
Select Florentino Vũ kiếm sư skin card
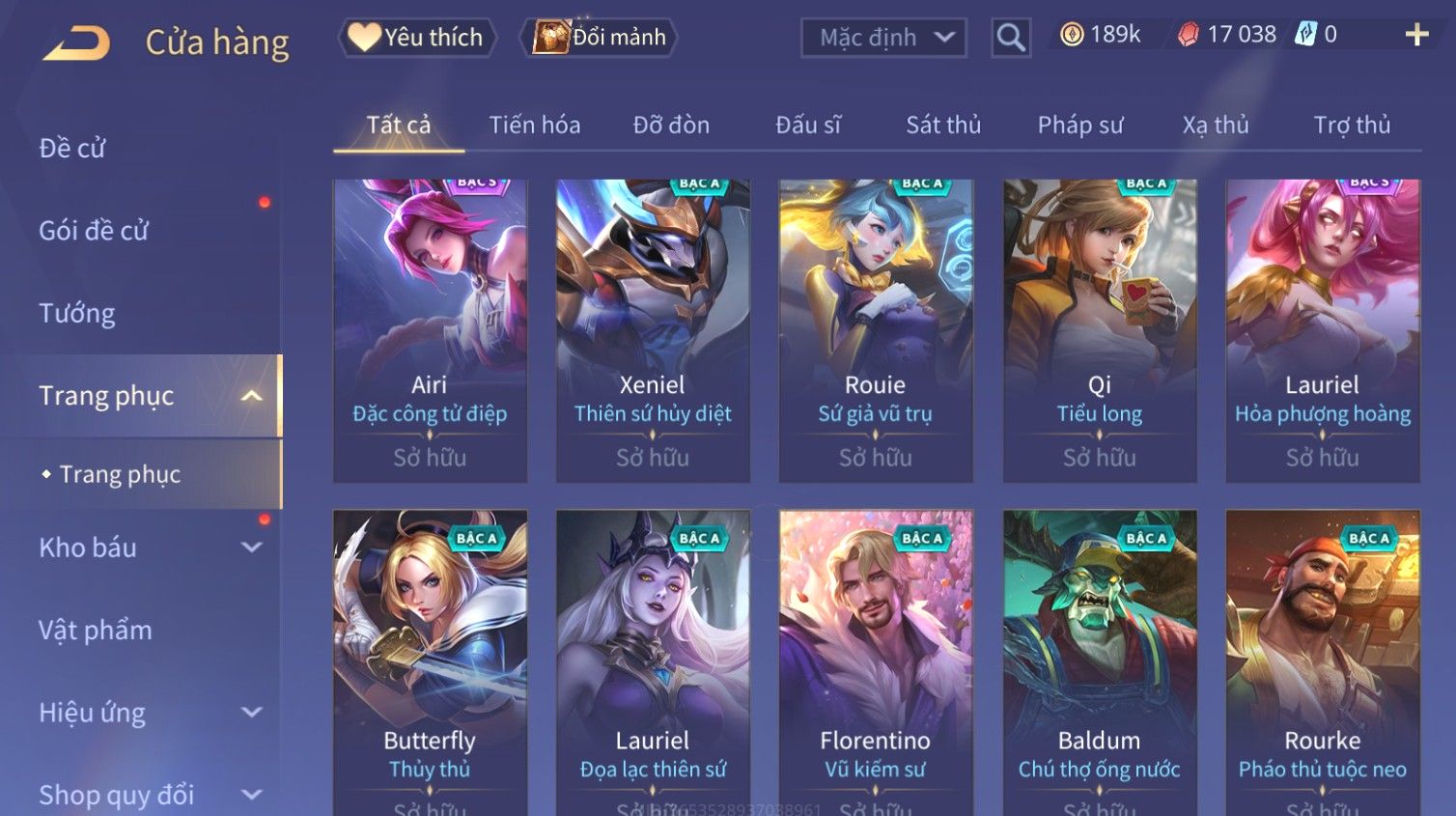(876, 662)
